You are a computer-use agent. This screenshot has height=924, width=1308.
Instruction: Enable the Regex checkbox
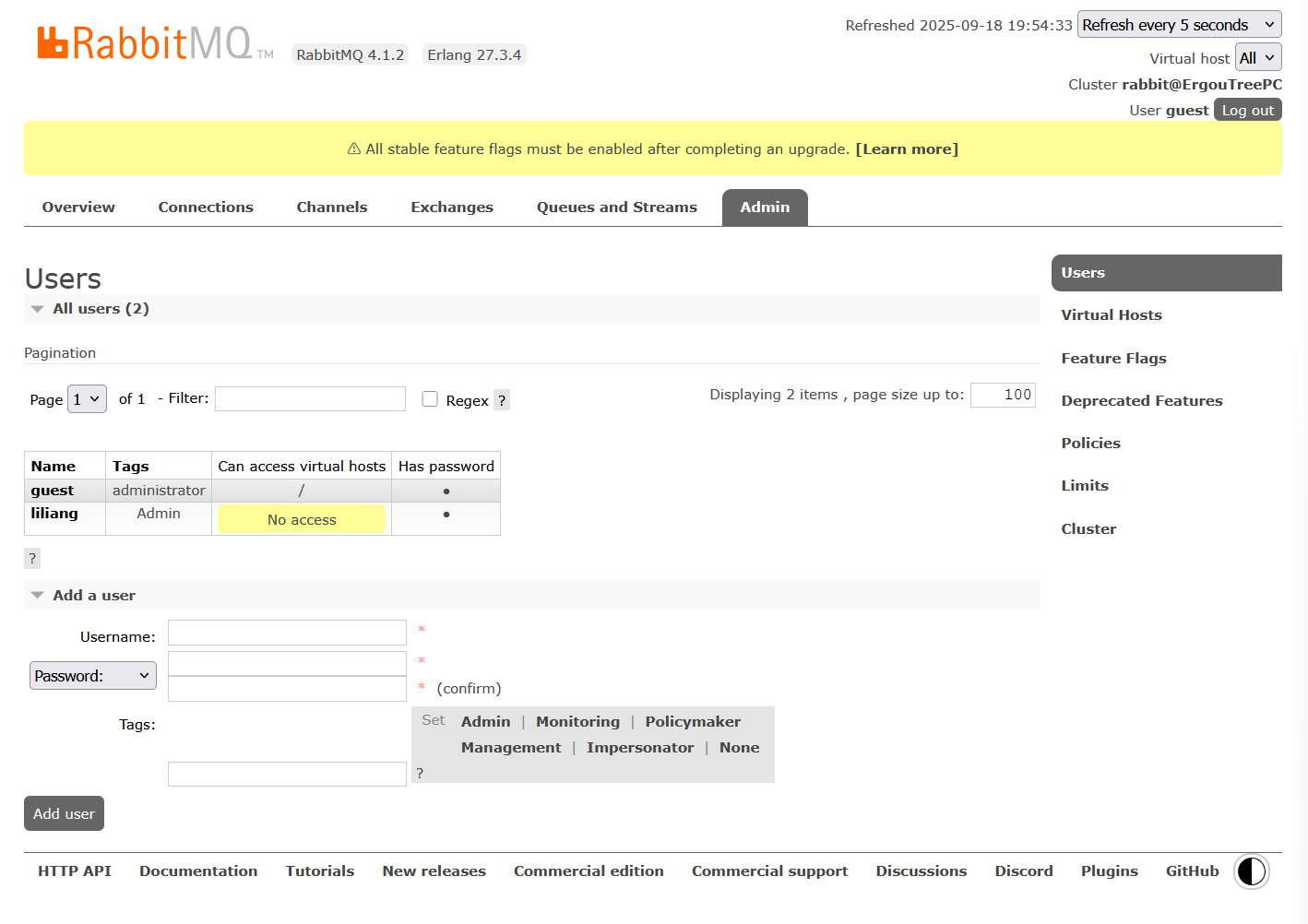430,399
